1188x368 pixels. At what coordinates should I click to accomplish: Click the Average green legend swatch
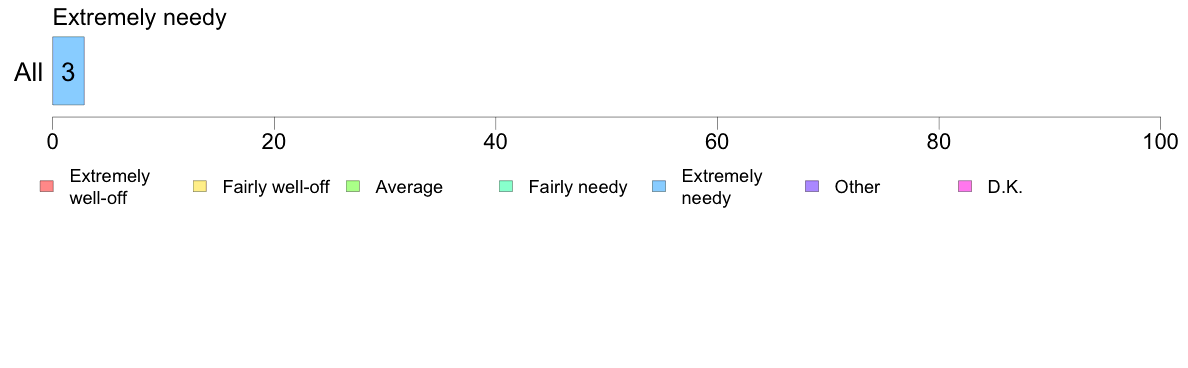(353, 186)
